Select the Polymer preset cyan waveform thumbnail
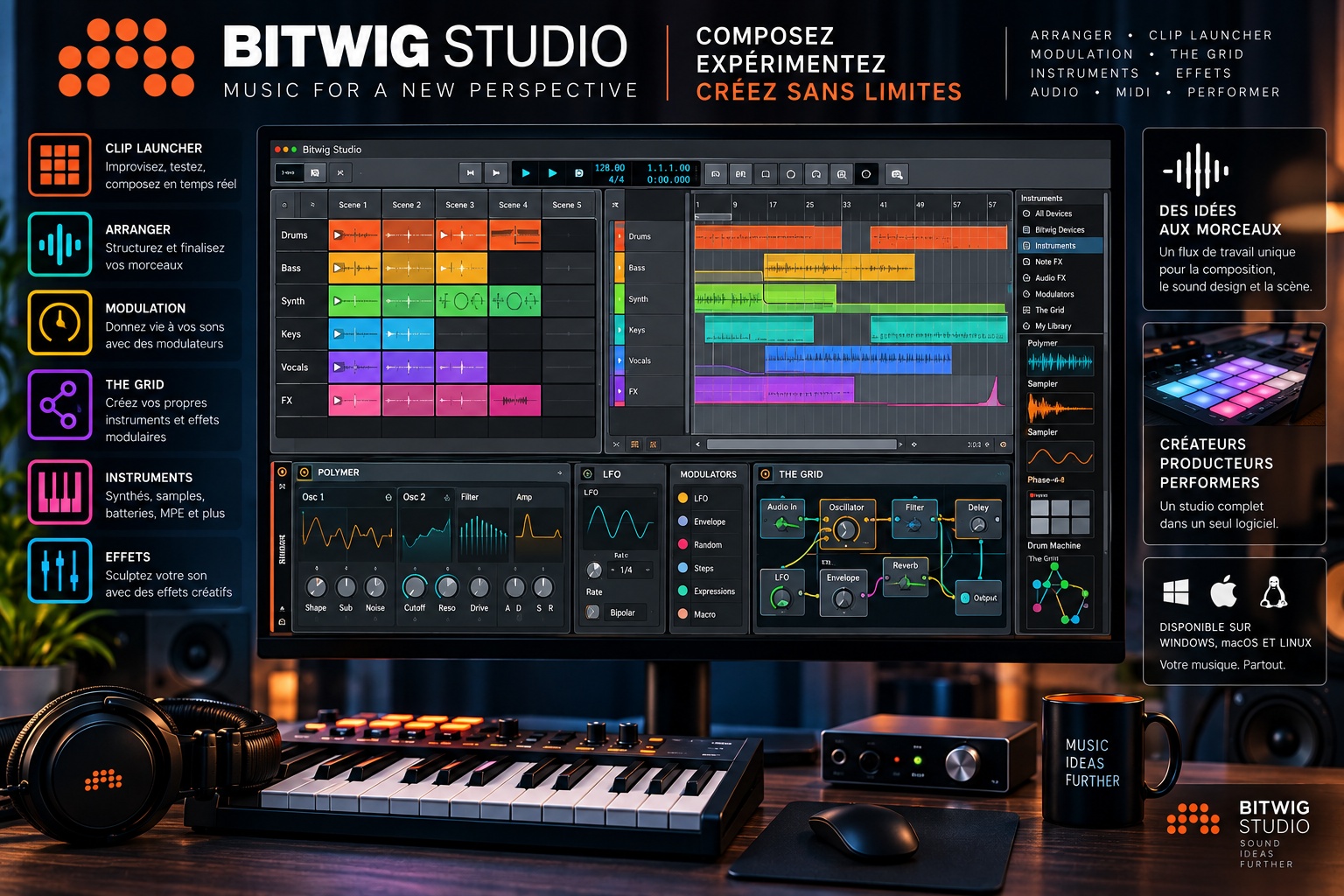 point(1060,361)
